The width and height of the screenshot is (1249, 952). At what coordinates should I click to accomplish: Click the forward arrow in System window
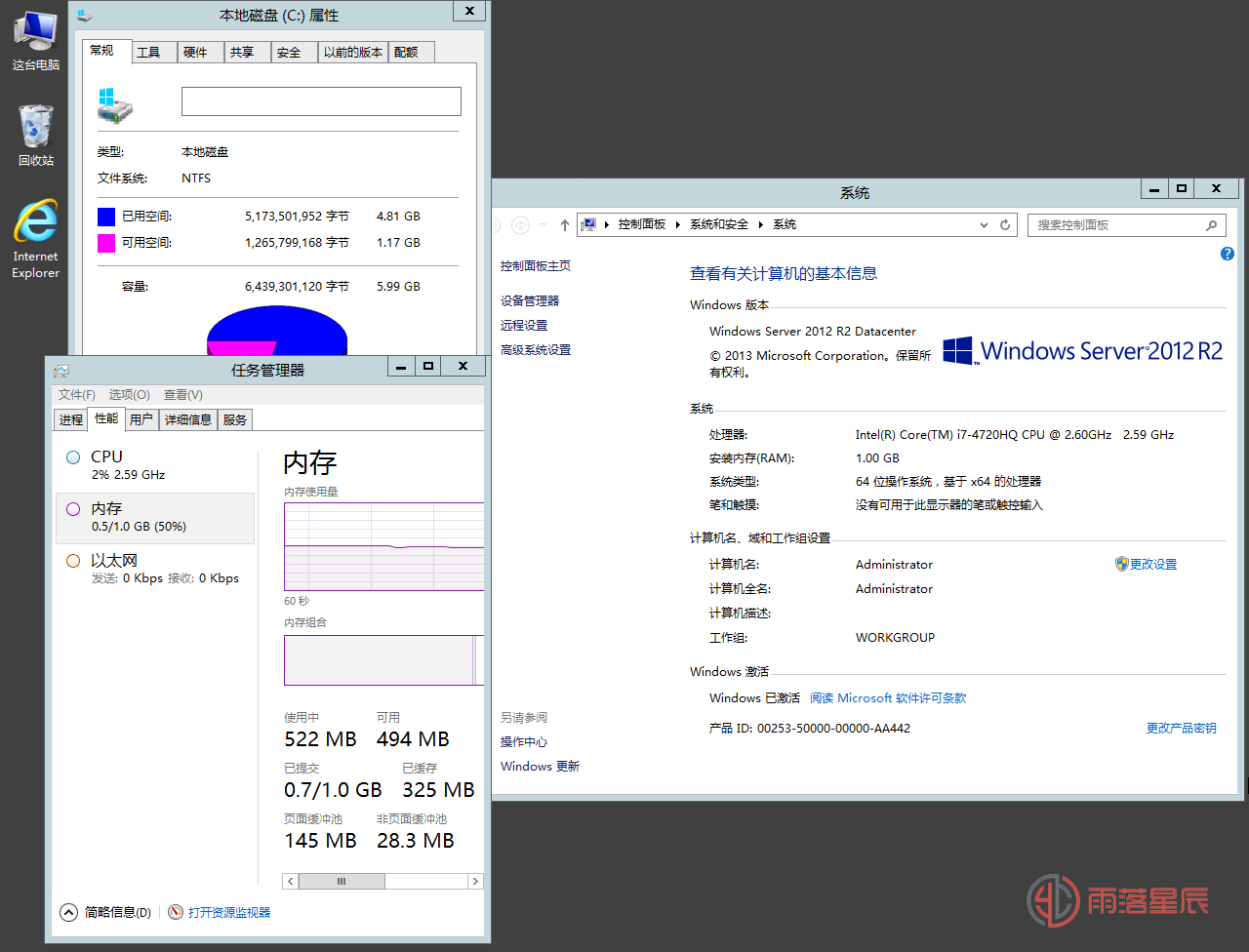(x=521, y=225)
